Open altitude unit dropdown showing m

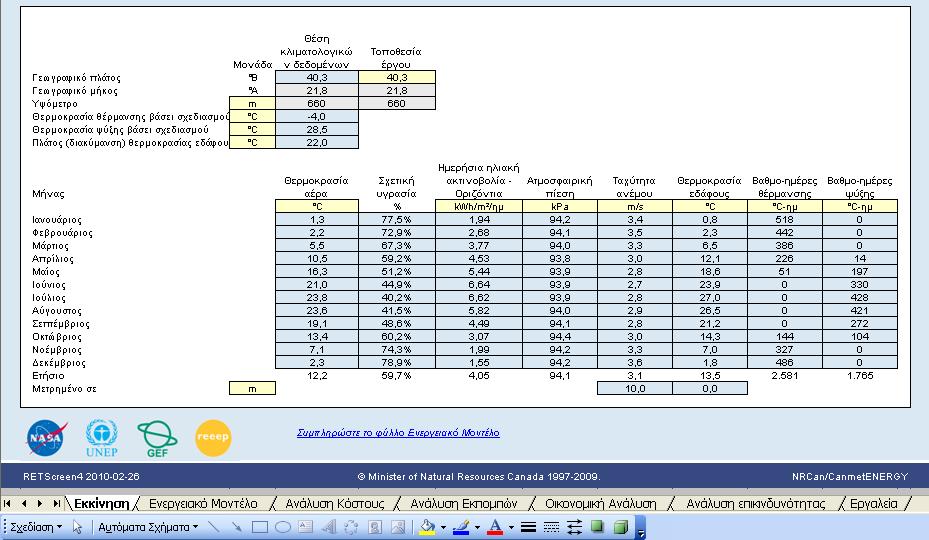coord(252,104)
